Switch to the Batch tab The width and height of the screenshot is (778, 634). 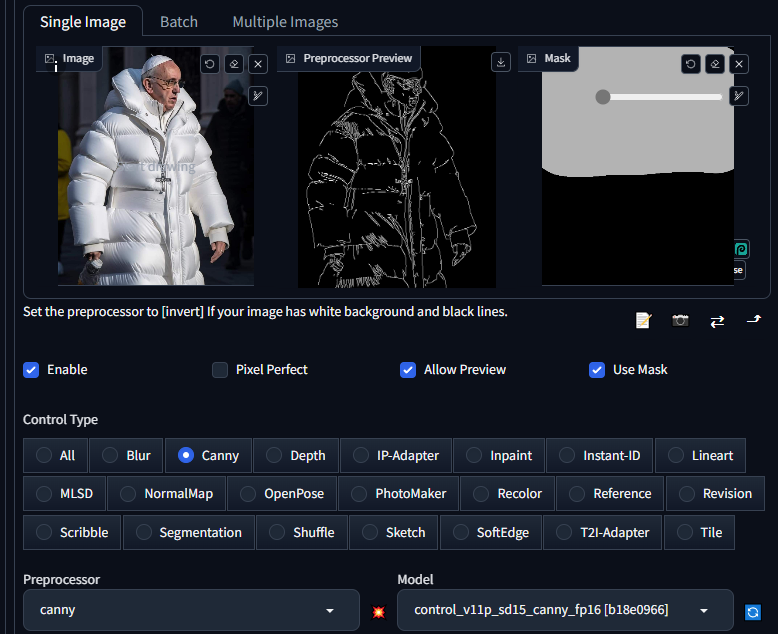[x=179, y=21]
